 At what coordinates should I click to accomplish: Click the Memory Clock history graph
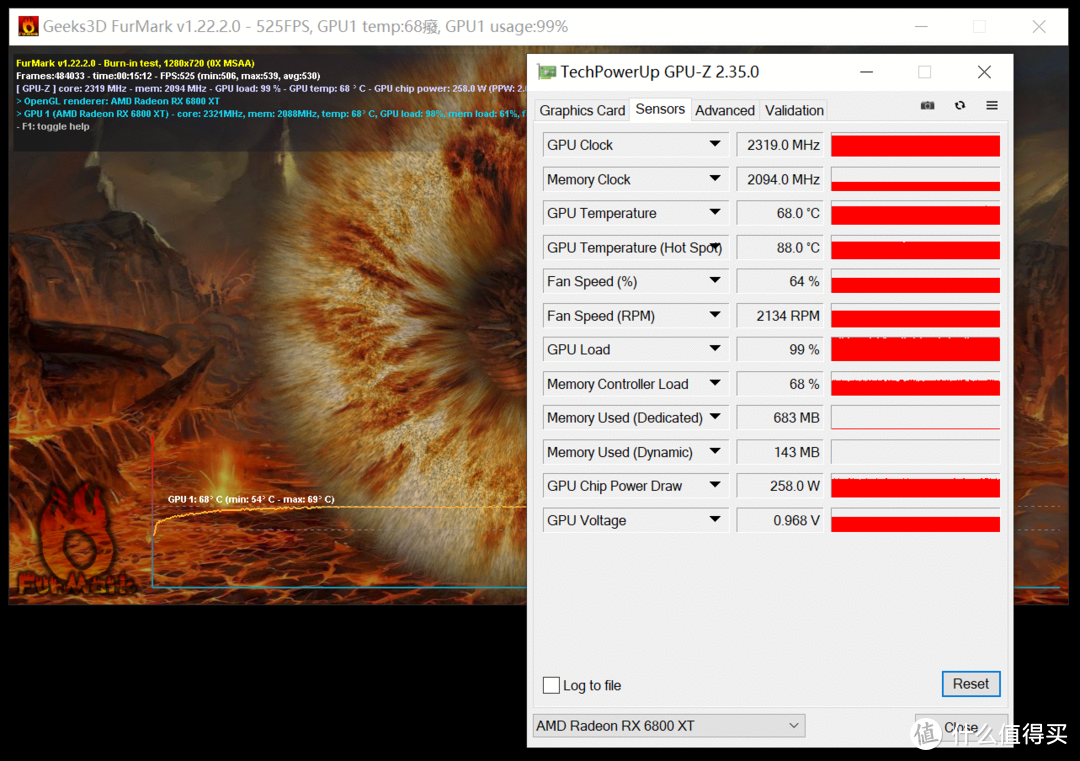915,179
